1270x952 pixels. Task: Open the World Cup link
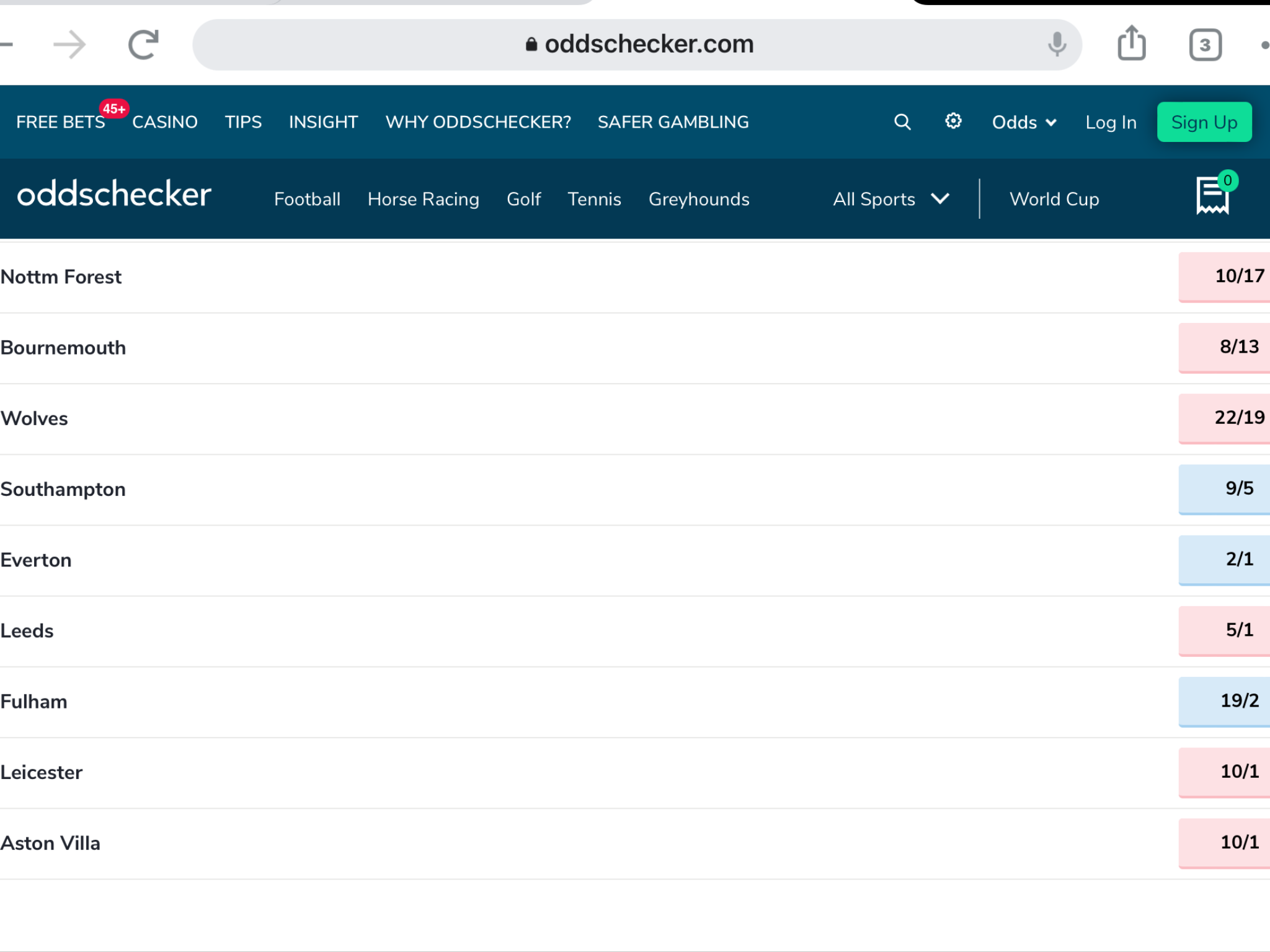pyautogui.click(x=1054, y=199)
